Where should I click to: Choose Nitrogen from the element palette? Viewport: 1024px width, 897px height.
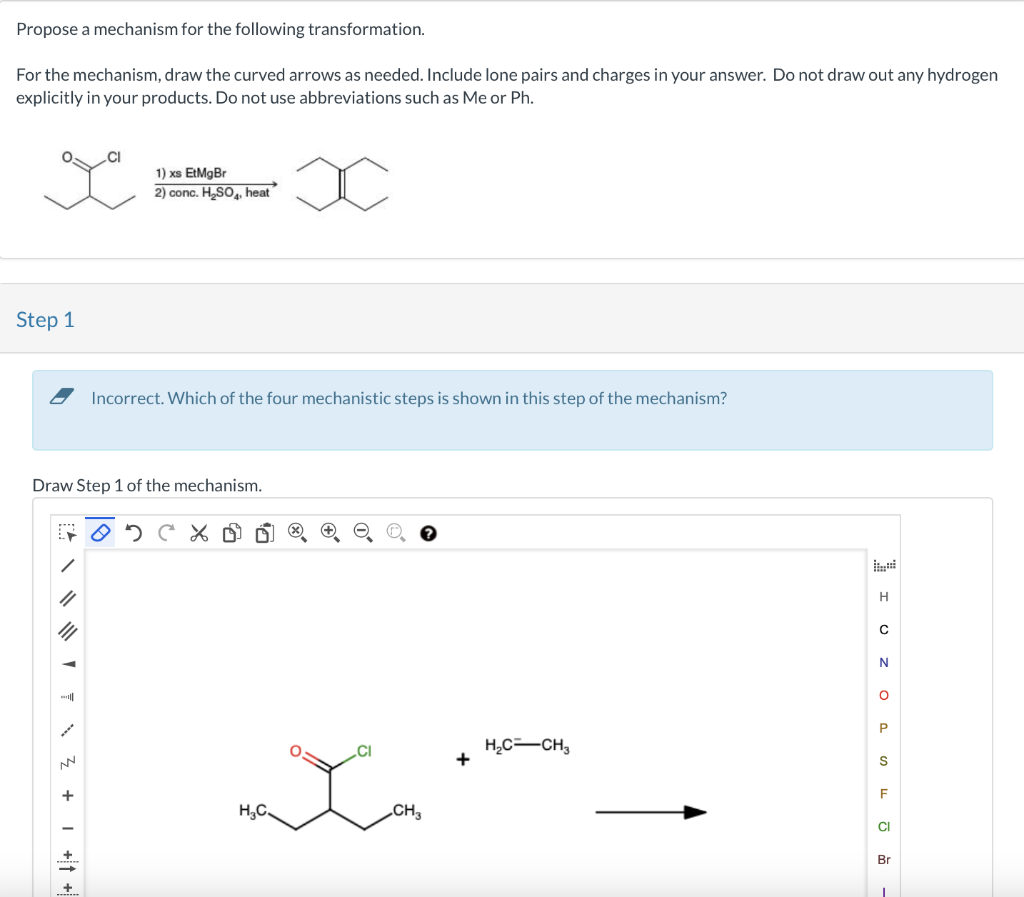(883, 662)
